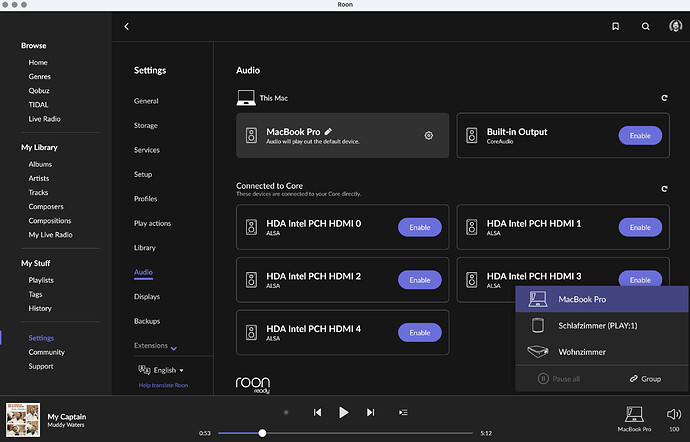Click the Muddy Waters artist name

[66, 425]
